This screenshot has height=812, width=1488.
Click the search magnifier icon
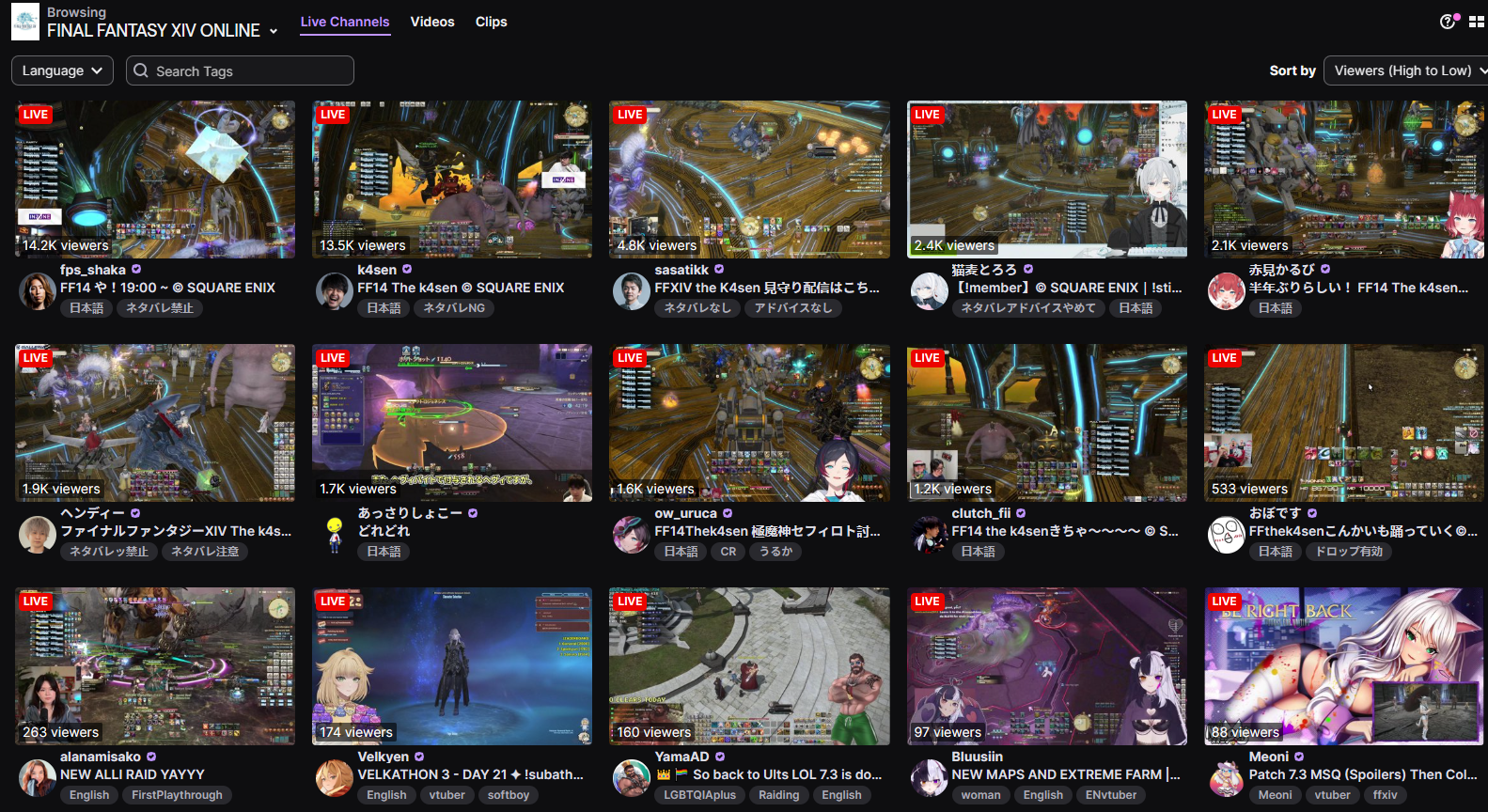click(141, 70)
